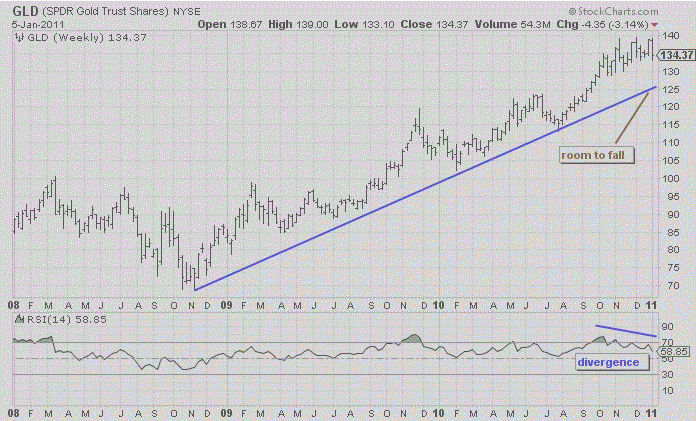
Task: Click the 140 price axis label
Action: pyautogui.click(x=671, y=36)
